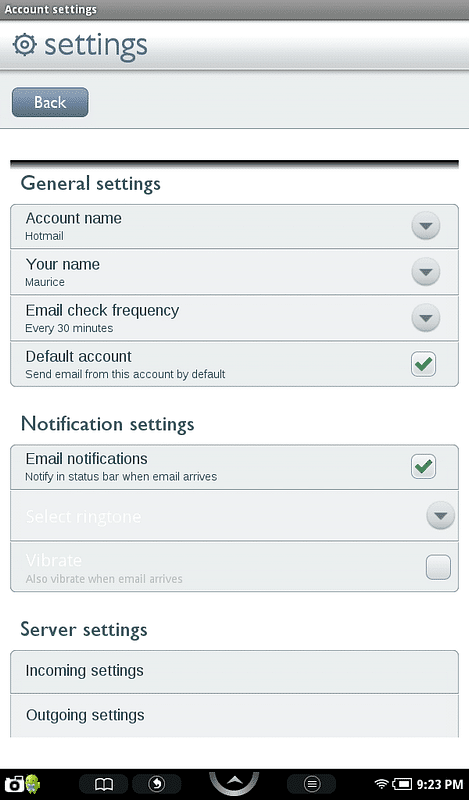Expand the Account name dropdown arrow

426,226
